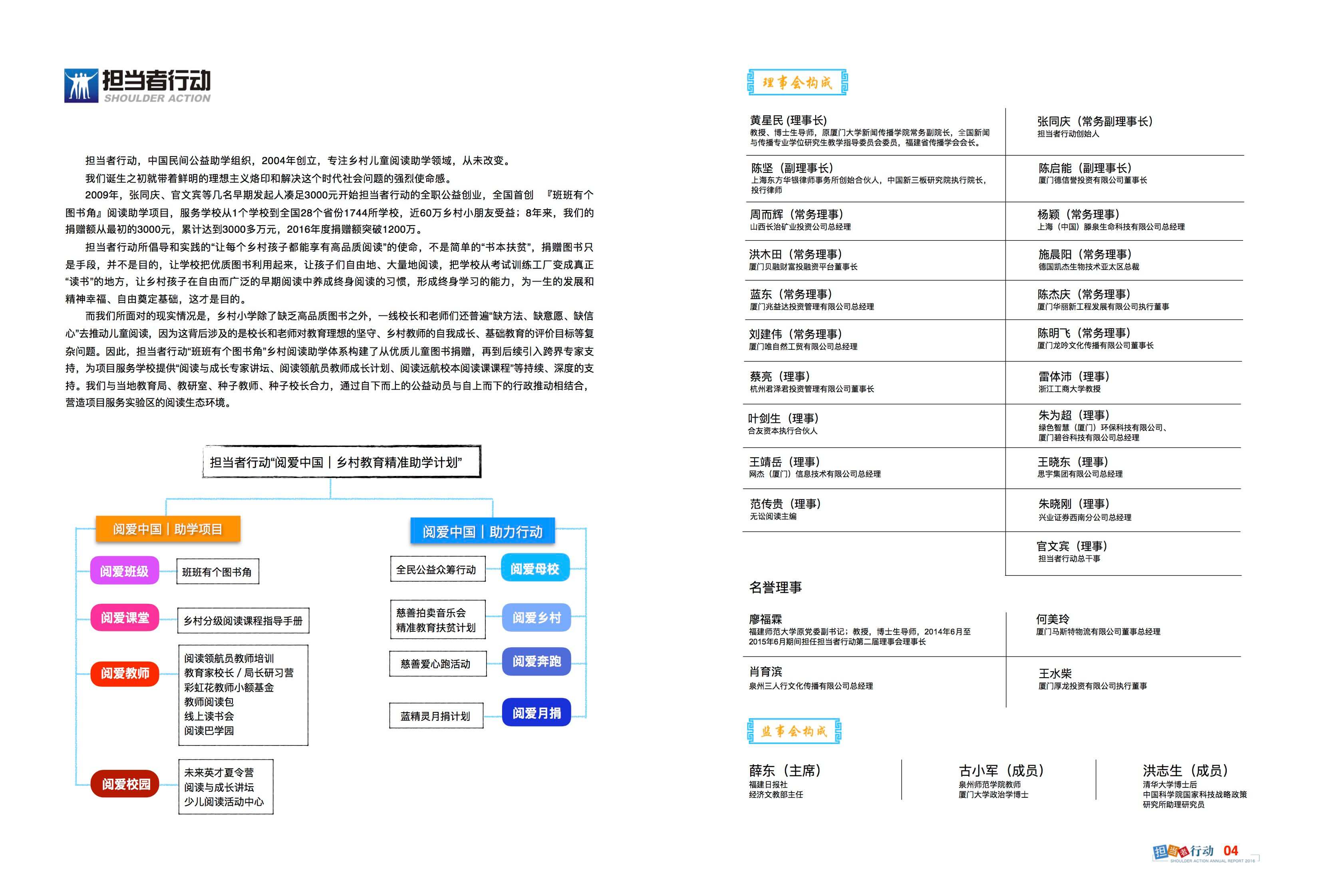Click the name 王水柴
Screen dimensions: 1321x896
pyautogui.click(x=1055, y=673)
